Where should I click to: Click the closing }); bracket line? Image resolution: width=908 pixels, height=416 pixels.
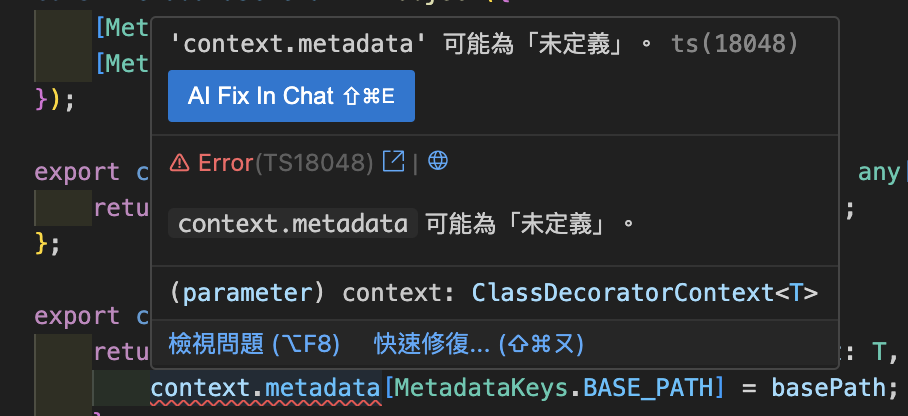click(56, 100)
